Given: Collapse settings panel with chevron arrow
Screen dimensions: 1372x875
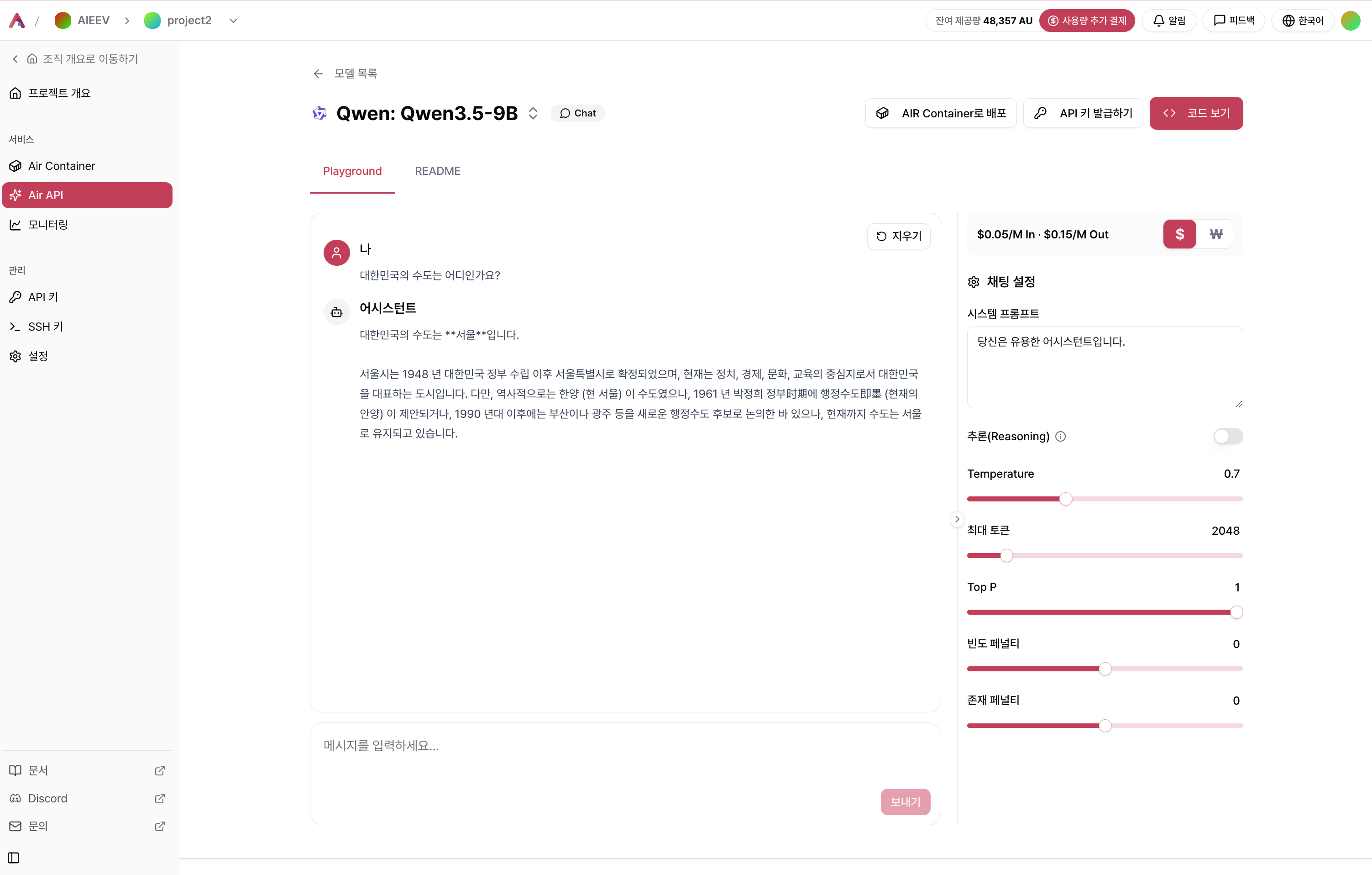Looking at the screenshot, I should coord(957,519).
